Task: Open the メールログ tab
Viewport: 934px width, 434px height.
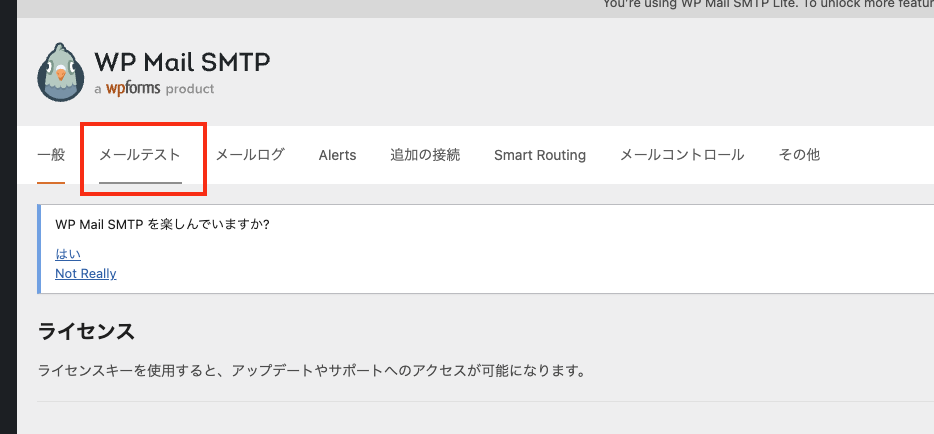Action: 250,155
